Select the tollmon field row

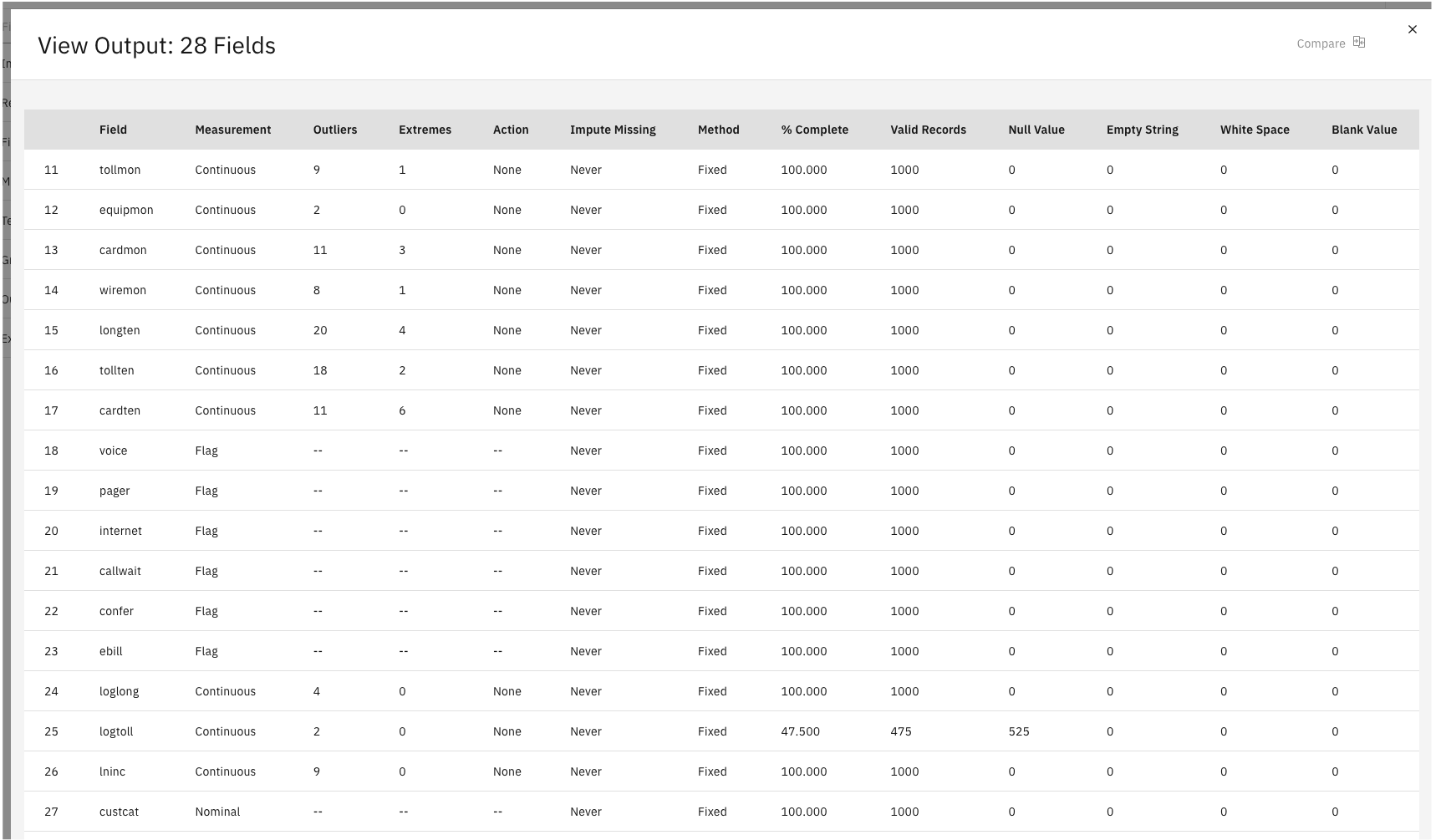tap(721, 170)
